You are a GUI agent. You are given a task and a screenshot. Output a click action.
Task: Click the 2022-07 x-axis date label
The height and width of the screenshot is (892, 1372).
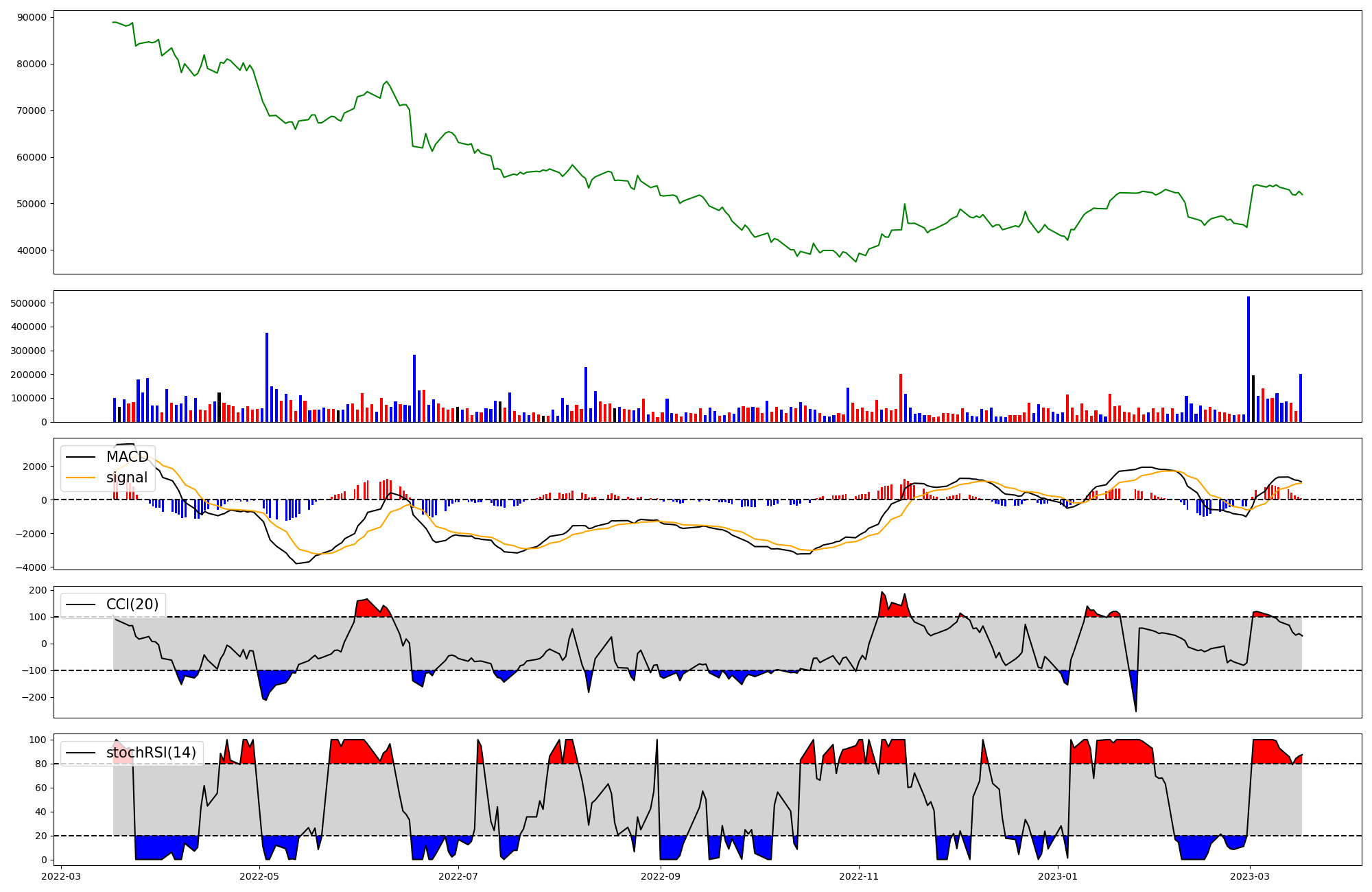[458, 876]
